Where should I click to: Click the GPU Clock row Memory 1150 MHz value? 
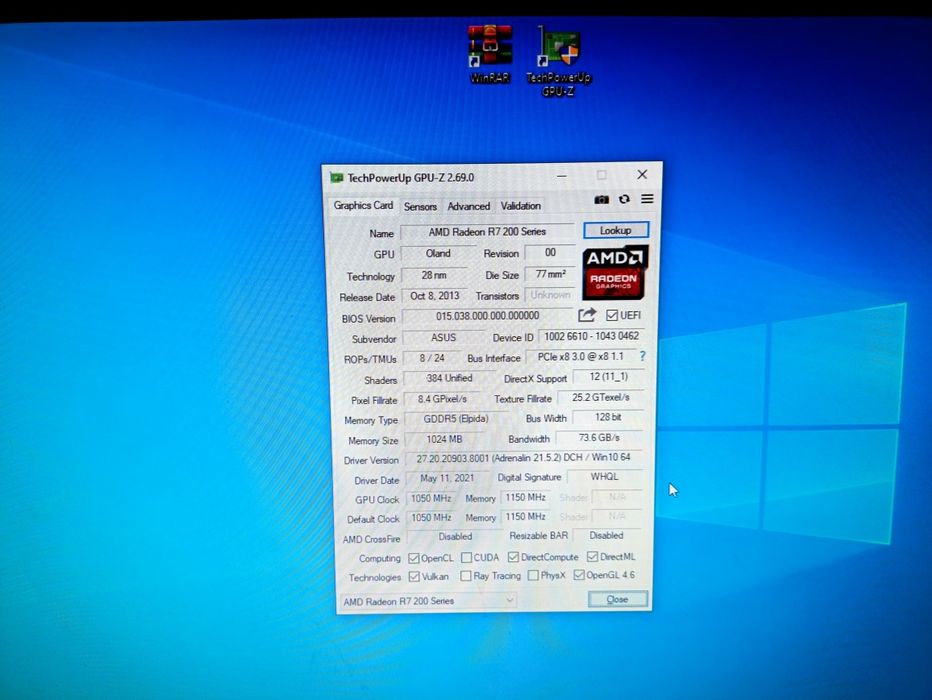(x=525, y=497)
